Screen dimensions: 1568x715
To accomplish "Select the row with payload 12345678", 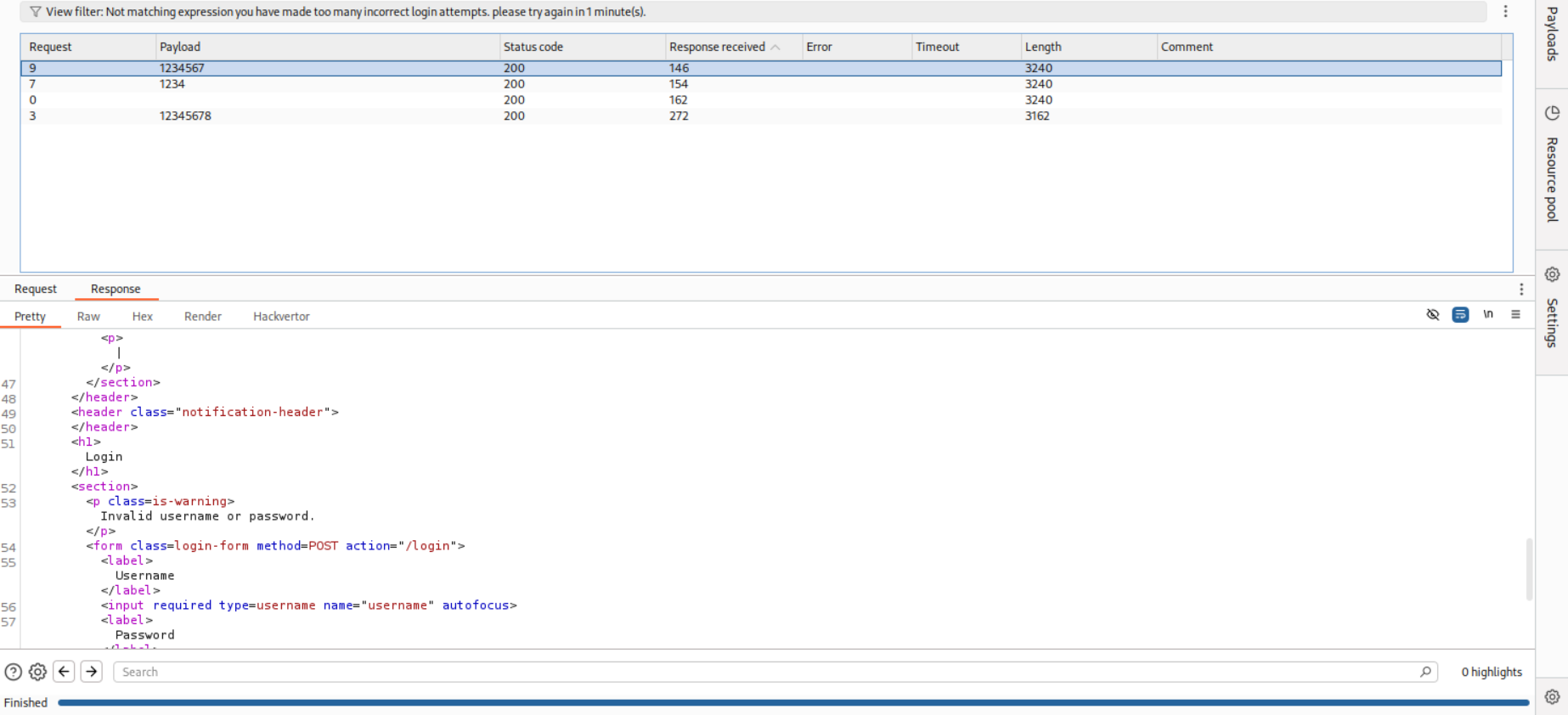I will tap(185, 116).
